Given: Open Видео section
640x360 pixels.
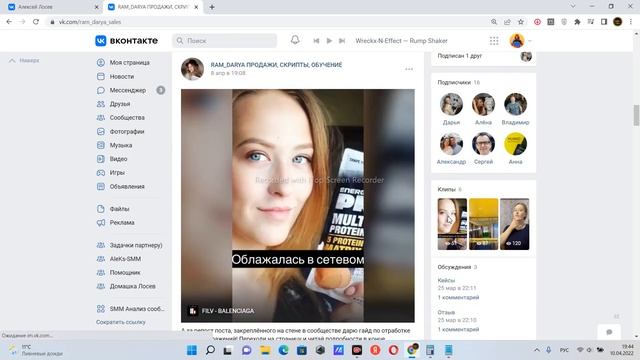Looking at the screenshot, I should pyautogui.click(x=118, y=159).
